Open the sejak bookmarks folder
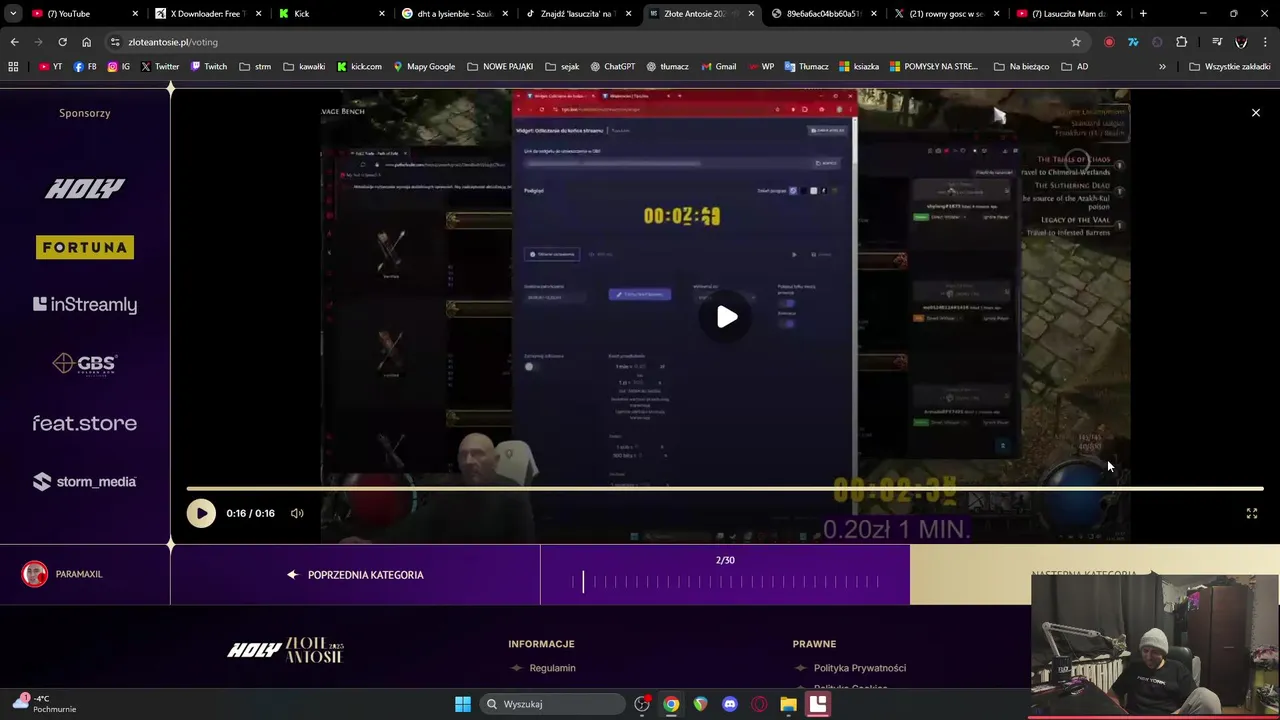The width and height of the screenshot is (1280, 720). tap(562, 67)
